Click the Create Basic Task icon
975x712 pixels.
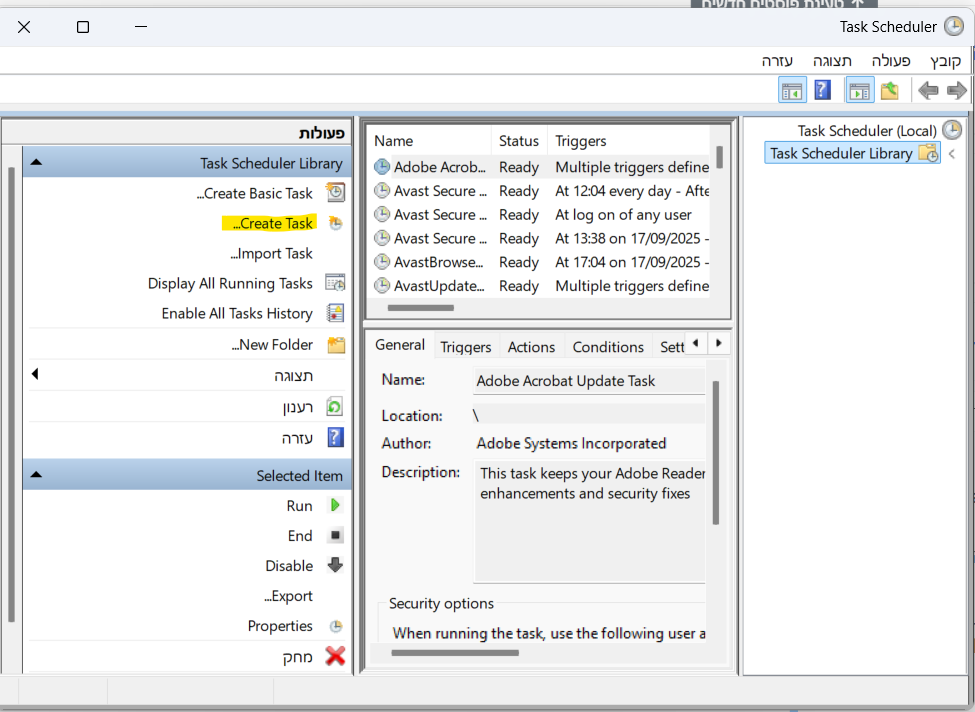(336, 193)
